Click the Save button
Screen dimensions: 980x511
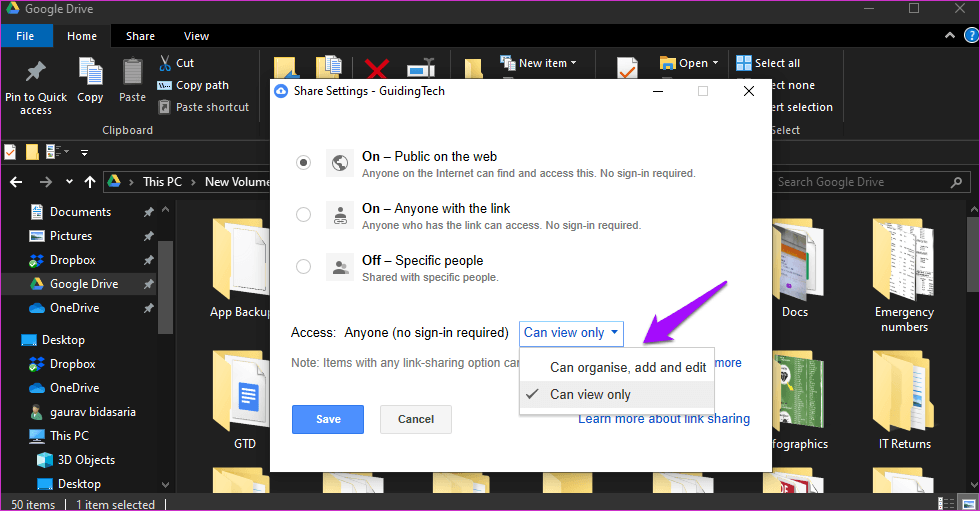point(328,419)
